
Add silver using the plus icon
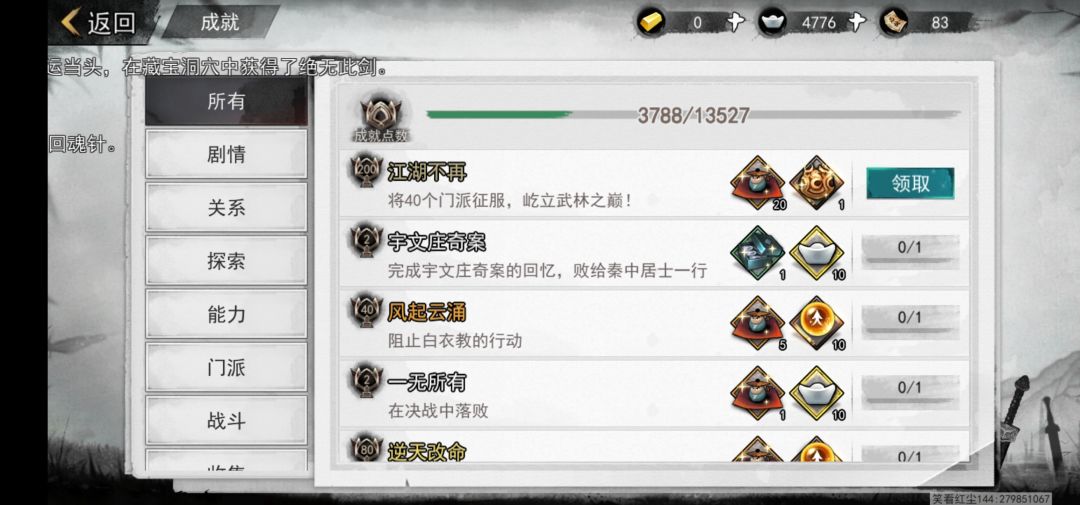[856, 22]
